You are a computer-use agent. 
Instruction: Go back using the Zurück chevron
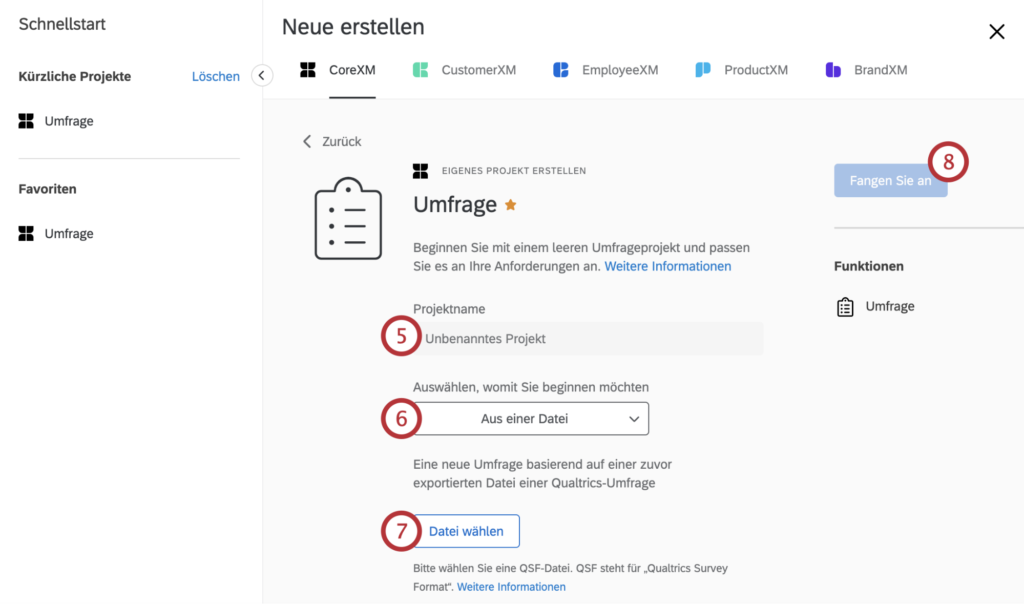pos(307,142)
